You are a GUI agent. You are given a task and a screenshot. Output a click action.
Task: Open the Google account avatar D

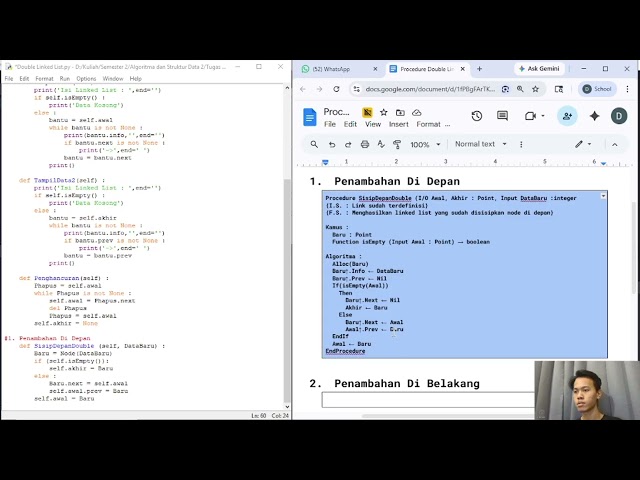[619, 116]
